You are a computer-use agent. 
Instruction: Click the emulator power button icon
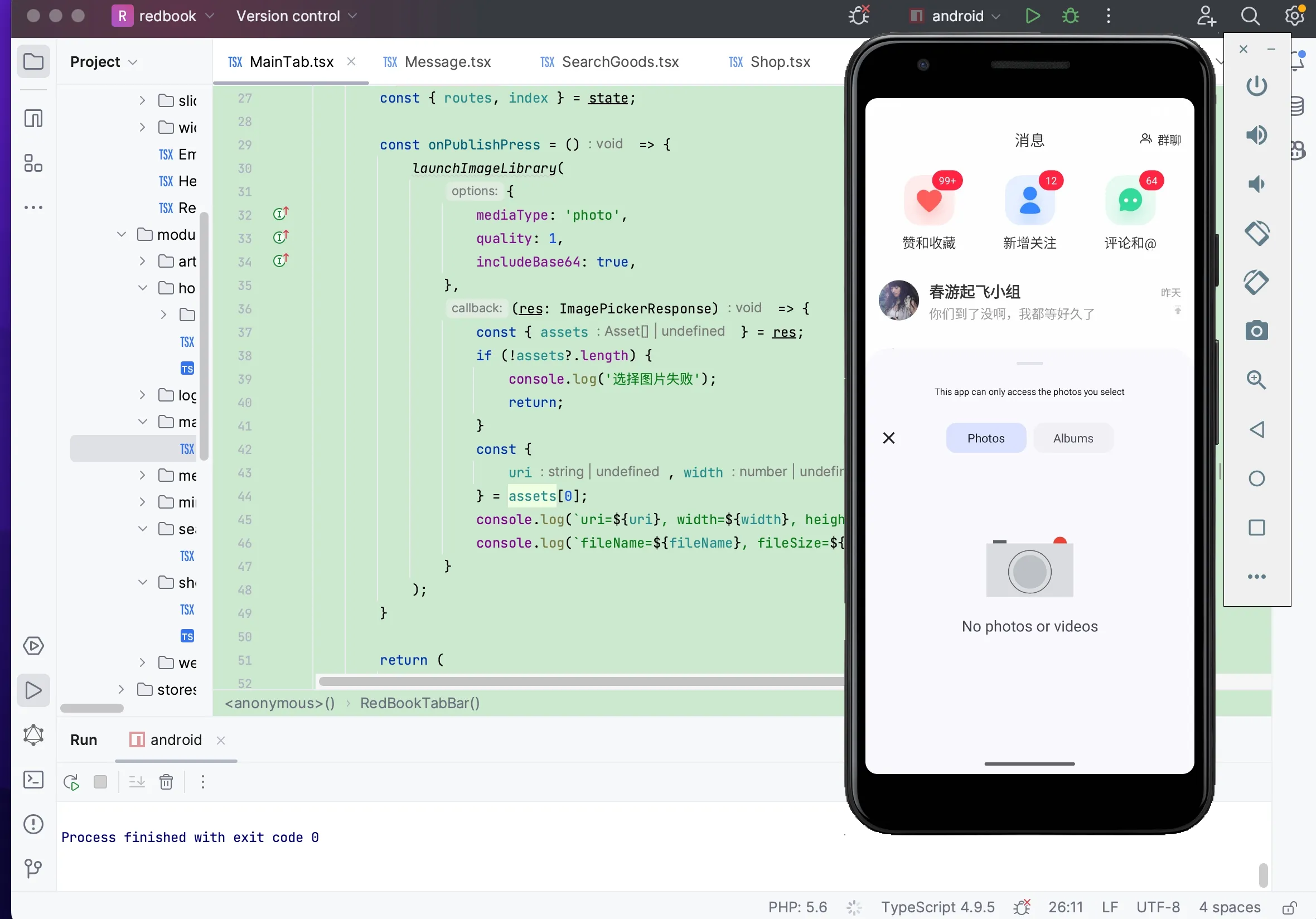(1256, 86)
